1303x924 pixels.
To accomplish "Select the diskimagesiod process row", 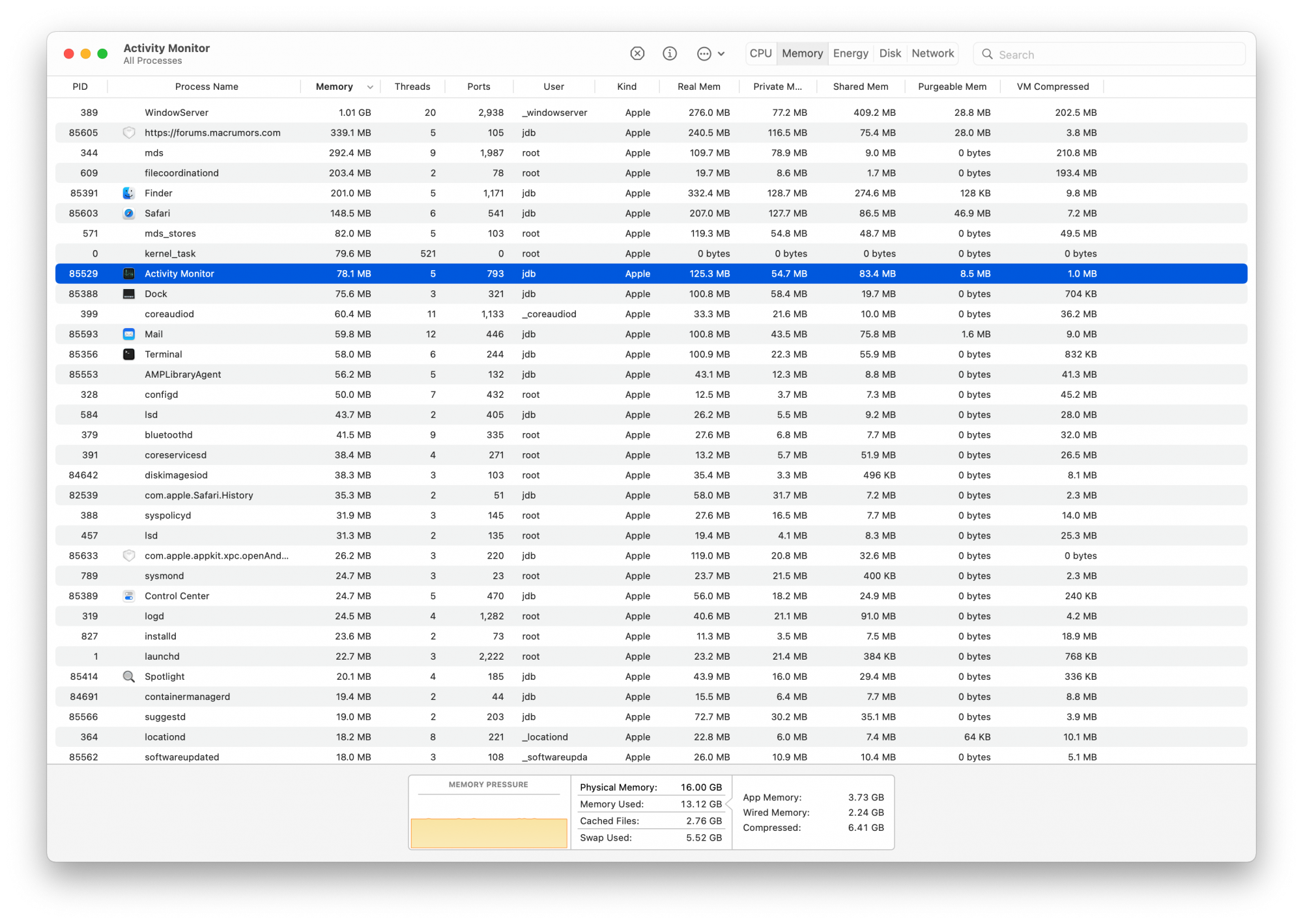I will coord(651,475).
